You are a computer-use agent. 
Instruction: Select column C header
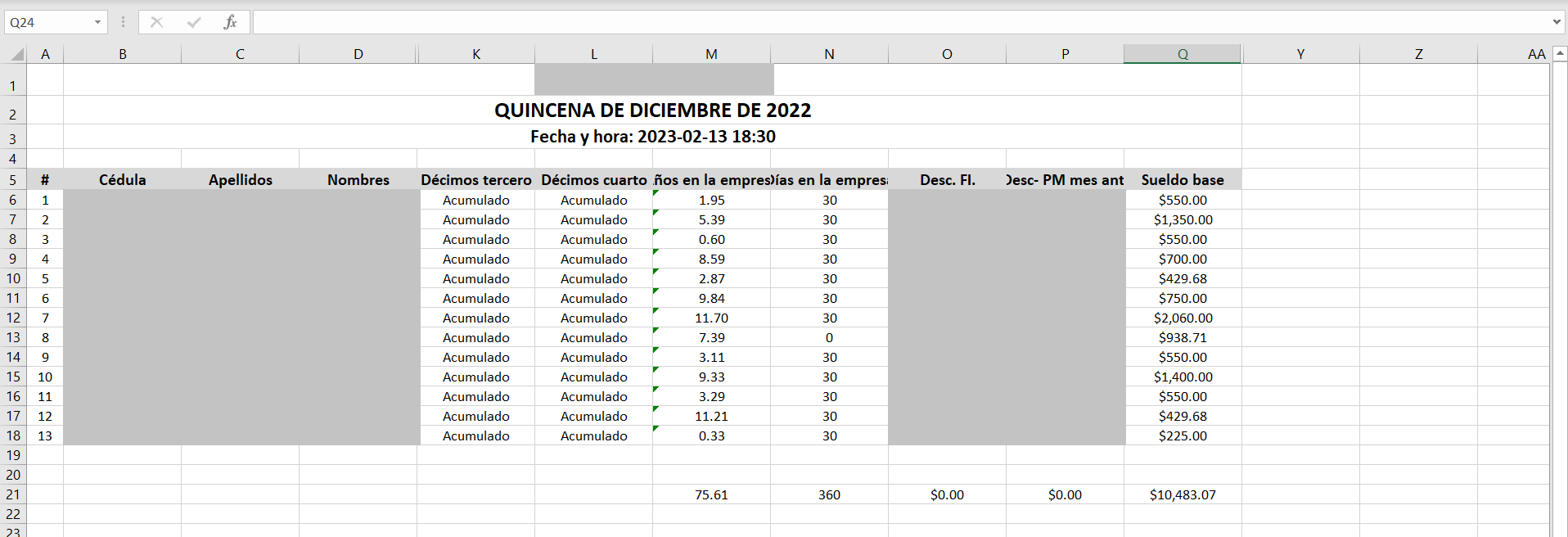tap(241, 54)
